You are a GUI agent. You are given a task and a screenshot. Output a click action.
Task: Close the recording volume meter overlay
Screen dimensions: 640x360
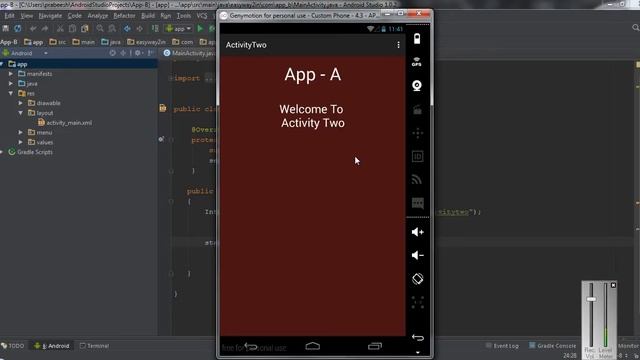(613, 285)
